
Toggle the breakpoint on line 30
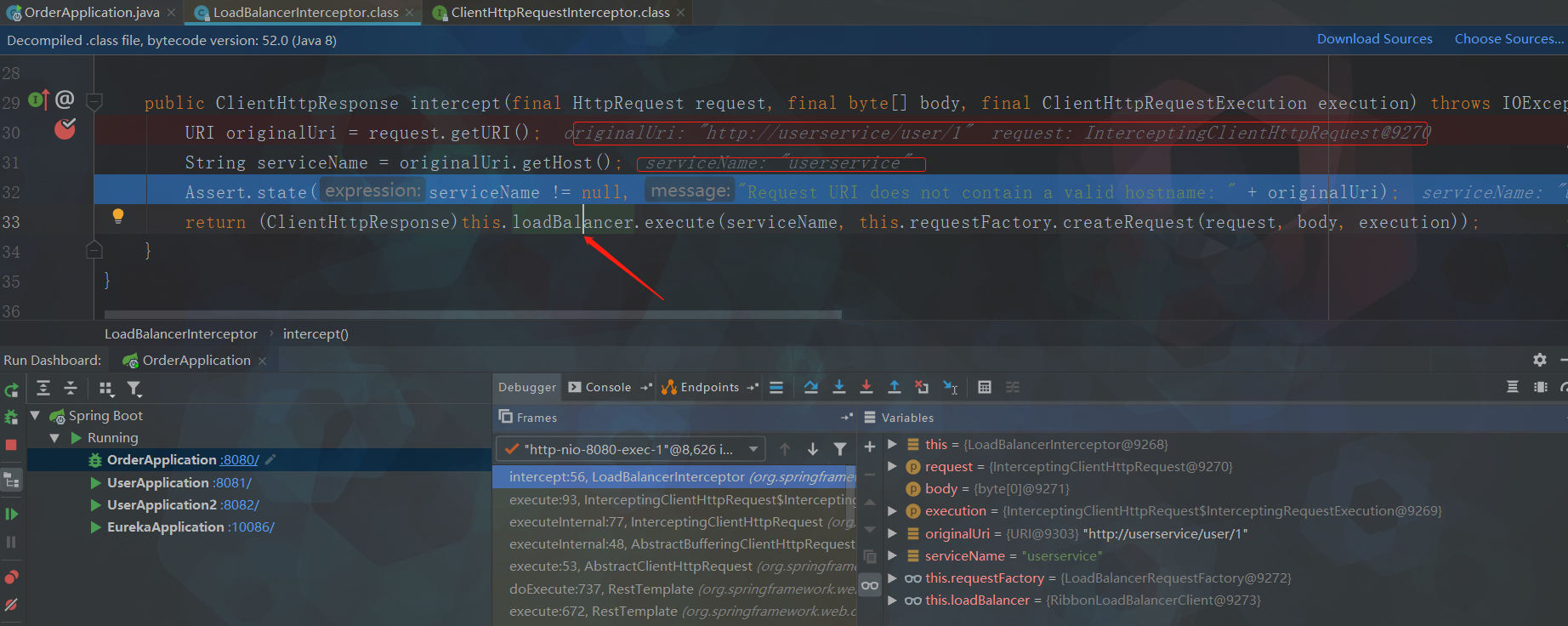pyautogui.click(x=65, y=129)
